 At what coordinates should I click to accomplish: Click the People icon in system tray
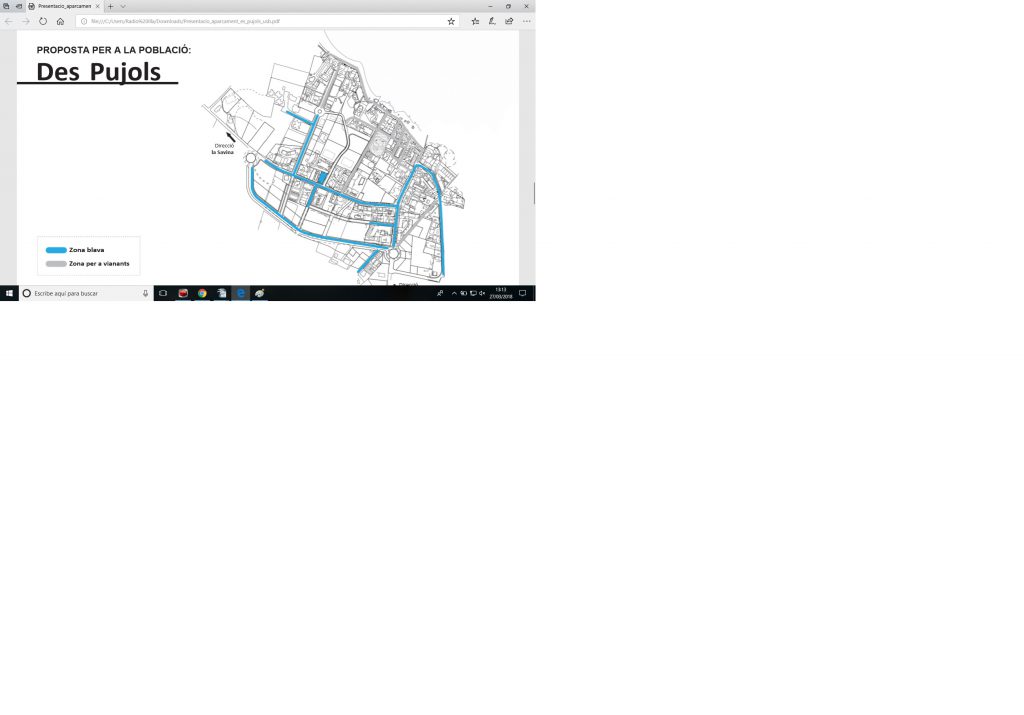pos(440,293)
